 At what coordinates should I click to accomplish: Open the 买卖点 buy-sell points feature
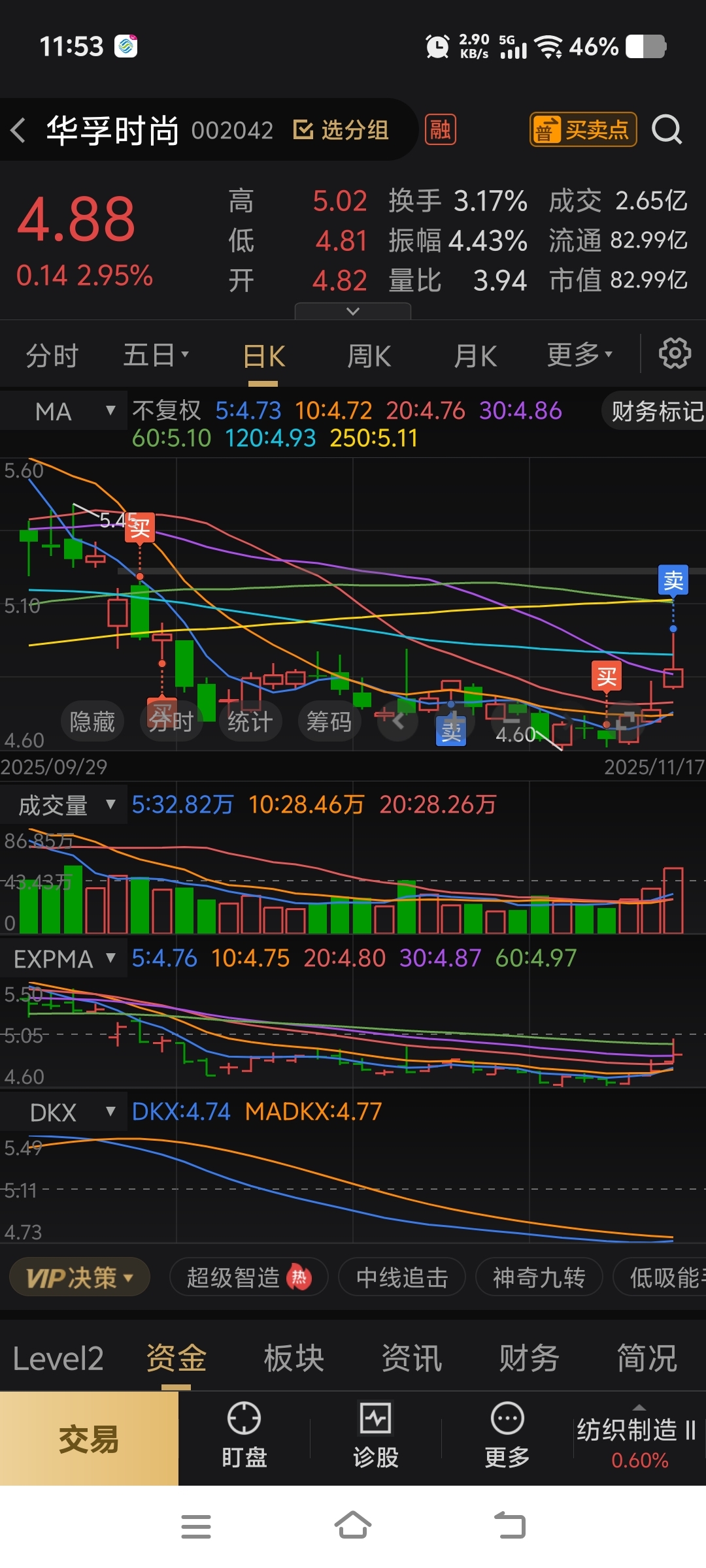pyautogui.click(x=582, y=129)
